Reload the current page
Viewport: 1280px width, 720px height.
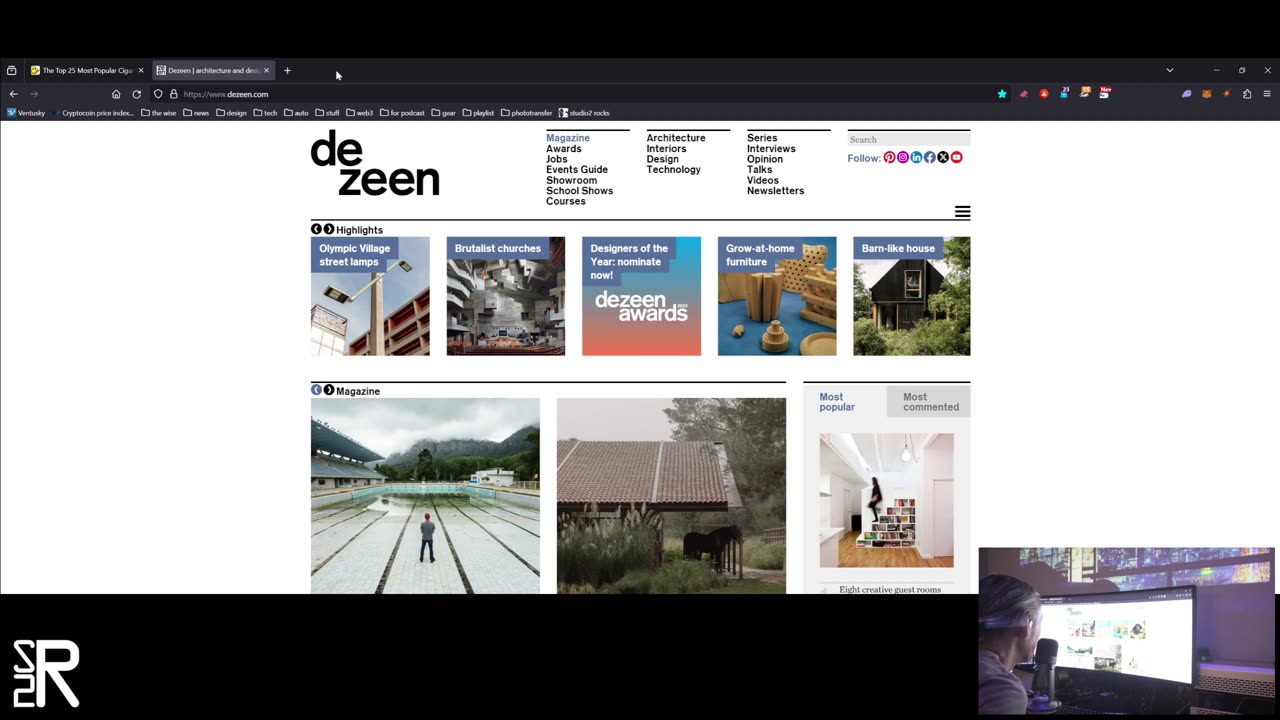coord(137,94)
